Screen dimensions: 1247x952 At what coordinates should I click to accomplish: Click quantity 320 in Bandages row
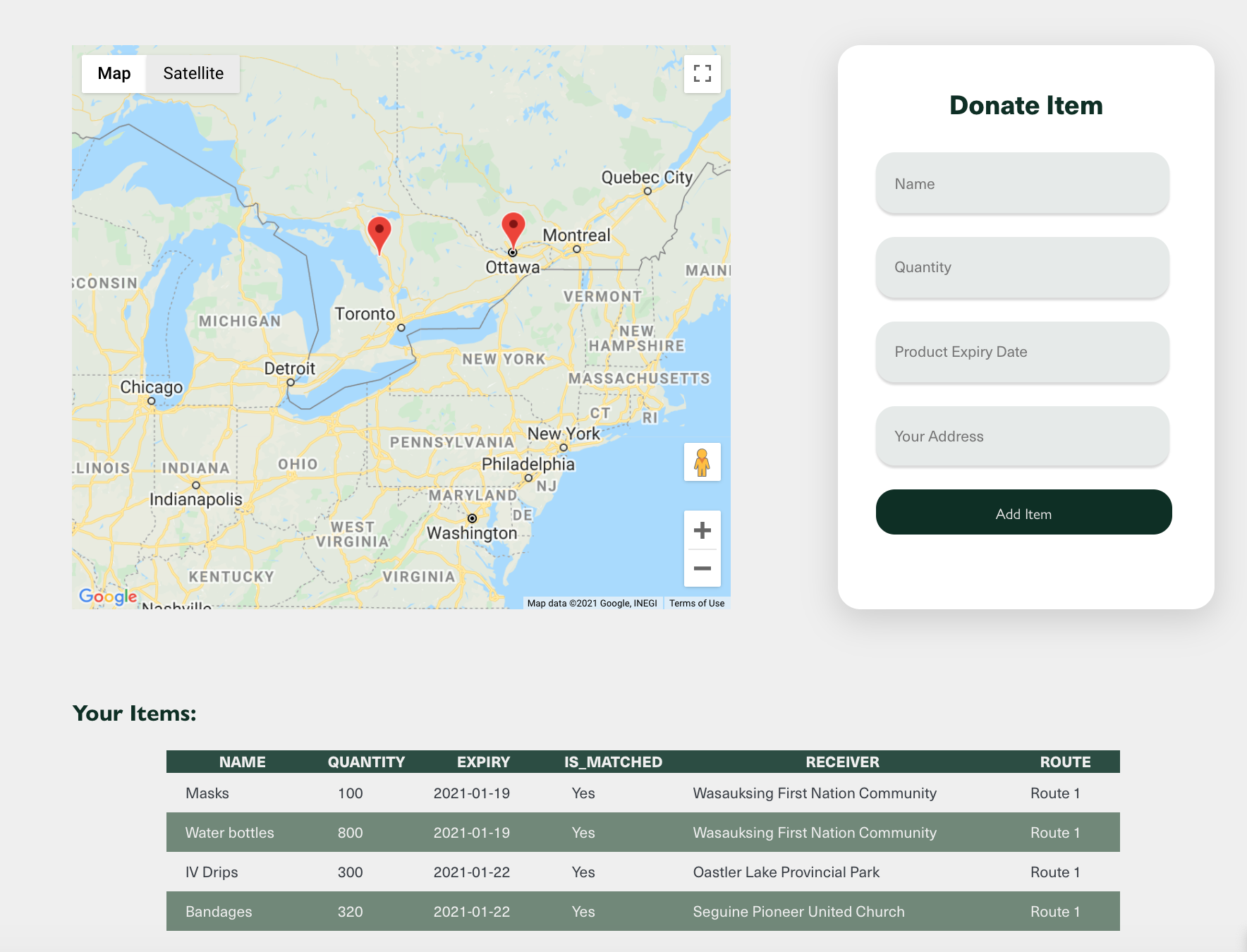[350, 912]
